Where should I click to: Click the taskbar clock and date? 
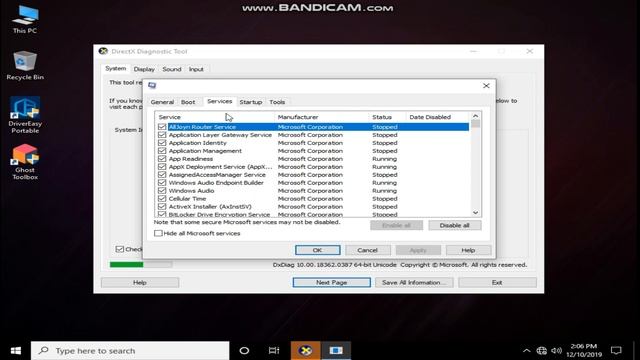click(584, 351)
